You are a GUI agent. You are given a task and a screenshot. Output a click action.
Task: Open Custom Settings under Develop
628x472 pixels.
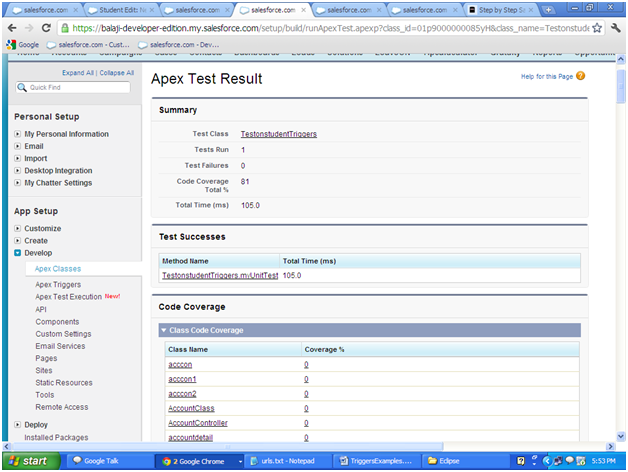[x=63, y=334]
